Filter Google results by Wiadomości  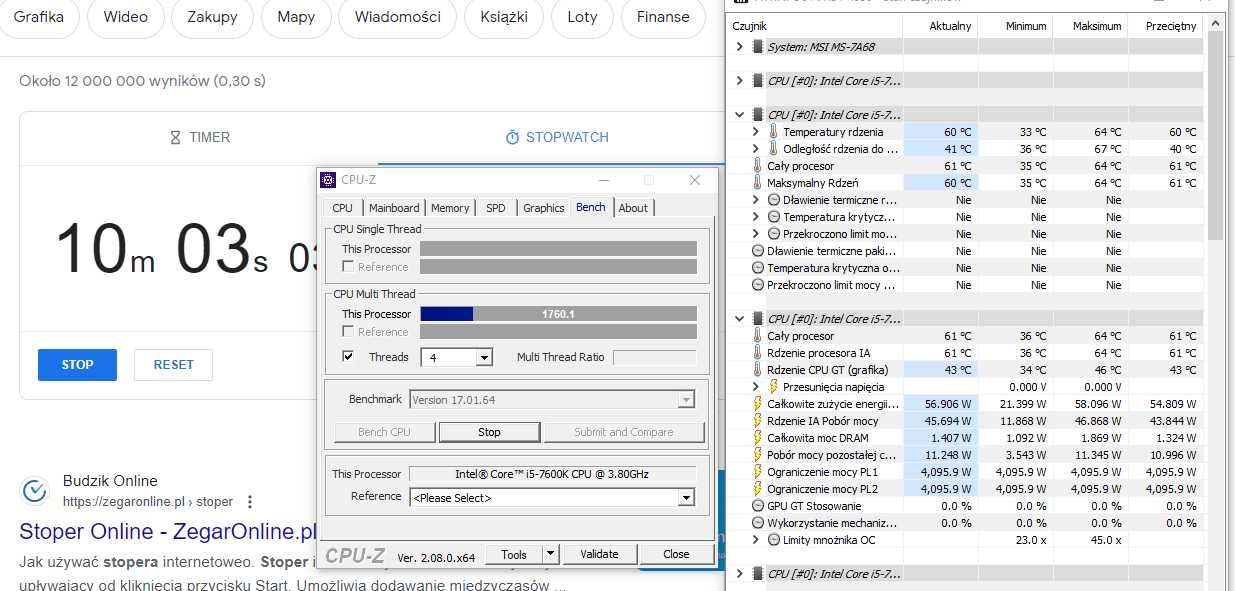(397, 17)
